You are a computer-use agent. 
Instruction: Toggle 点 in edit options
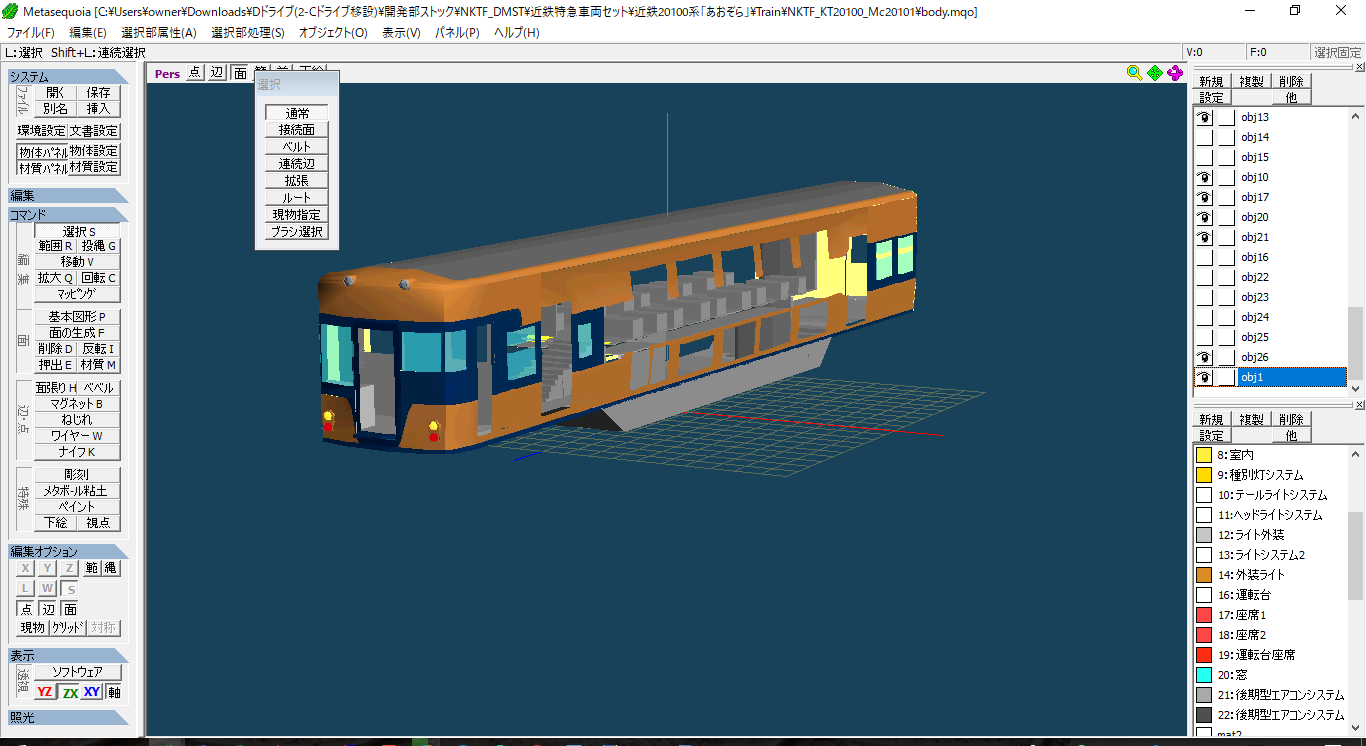27,609
